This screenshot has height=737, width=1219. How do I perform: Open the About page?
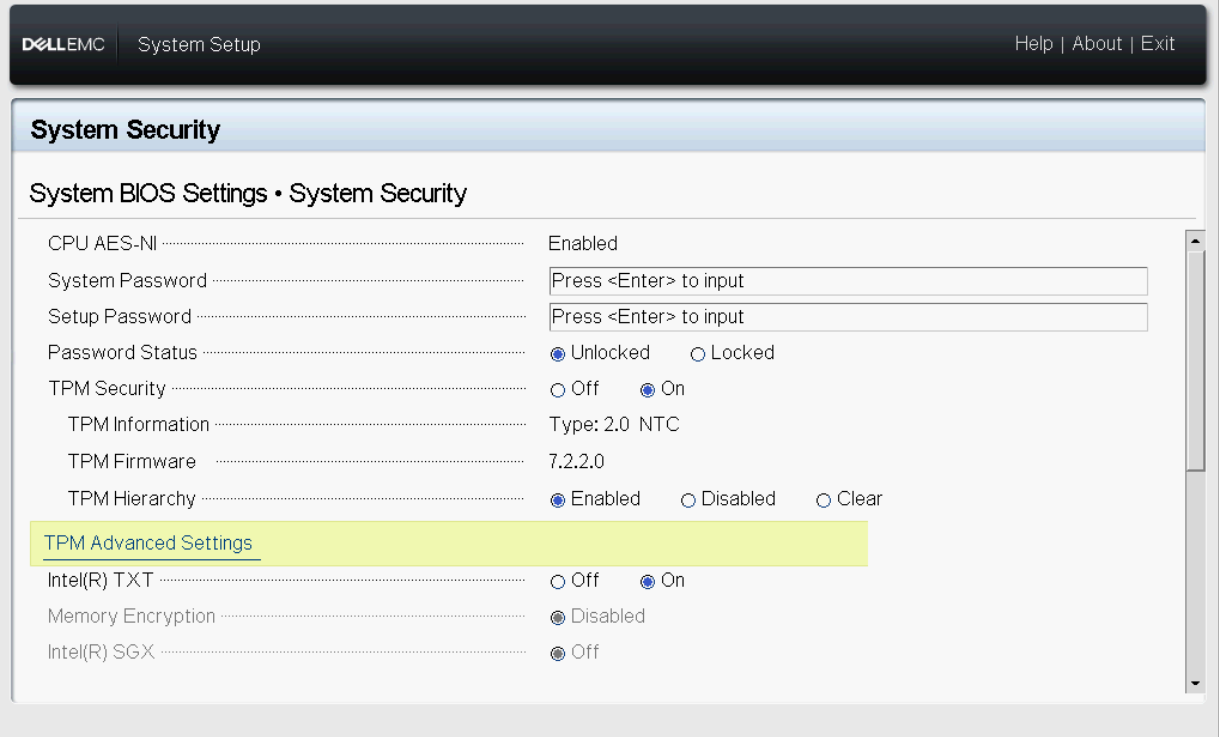(1097, 44)
